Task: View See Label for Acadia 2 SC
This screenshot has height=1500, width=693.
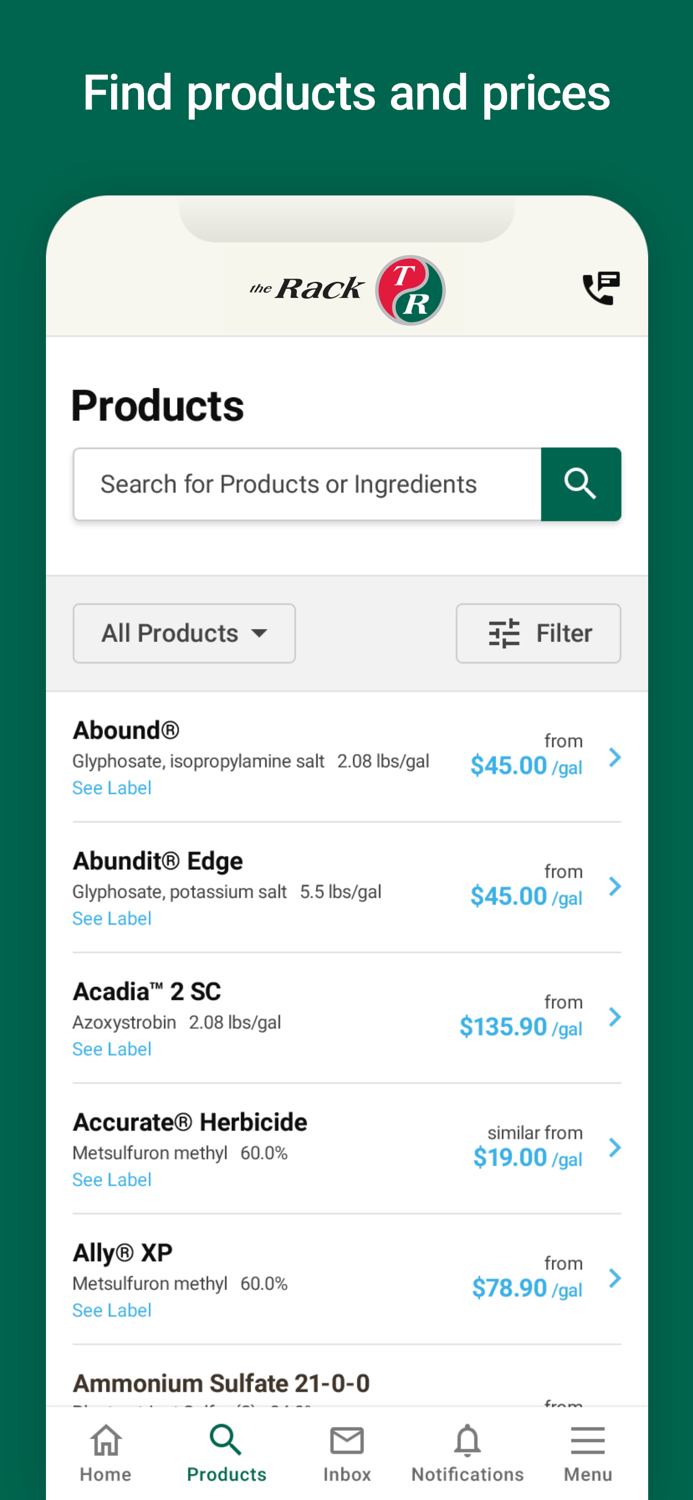Action: (x=112, y=1049)
